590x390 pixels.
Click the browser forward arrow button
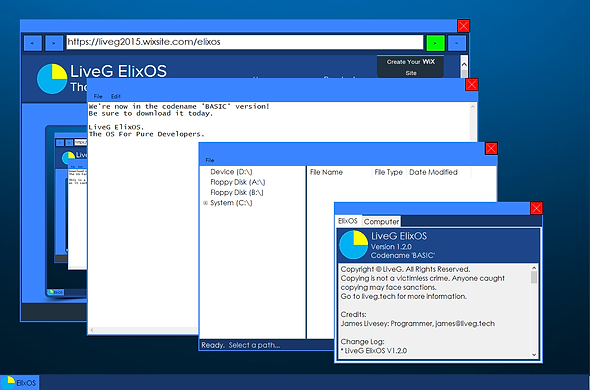(54, 43)
